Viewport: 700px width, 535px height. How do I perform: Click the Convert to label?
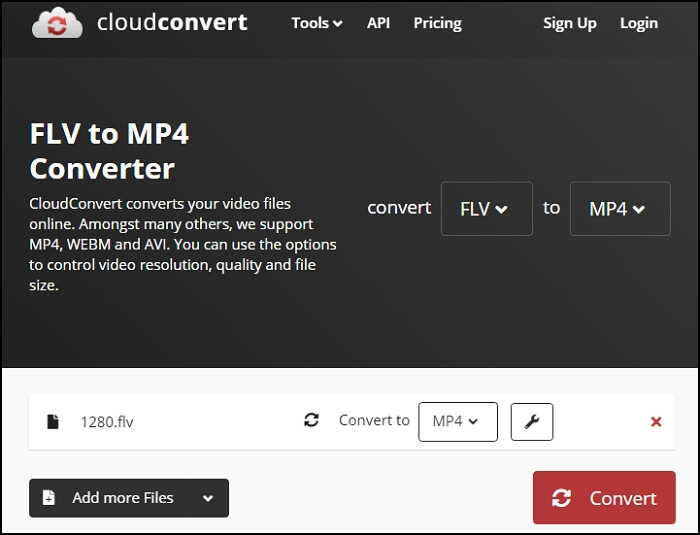[x=374, y=420]
